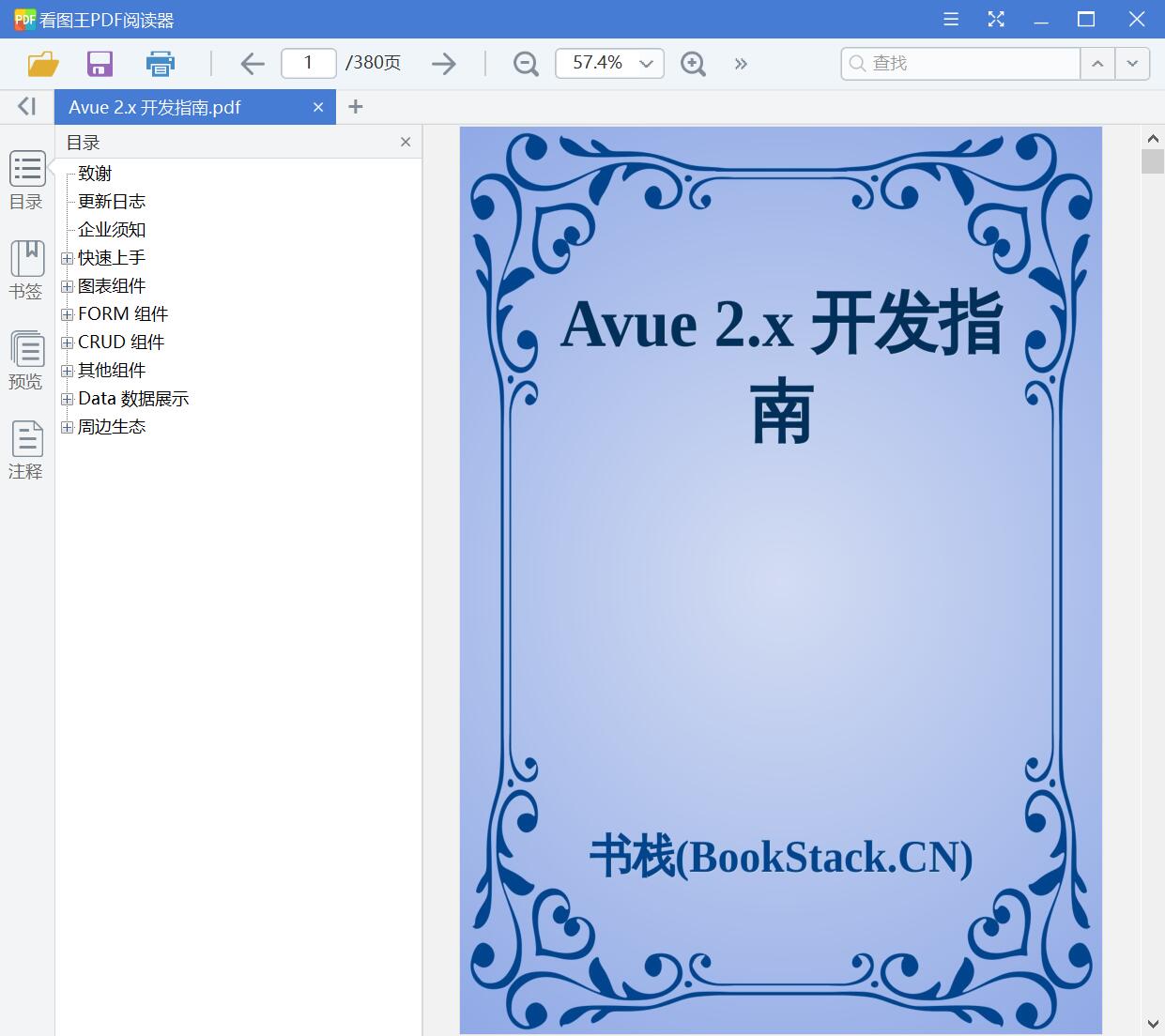This screenshot has width=1165, height=1036.
Task: Open the 致谢 chapter from the outline
Action: point(96,173)
